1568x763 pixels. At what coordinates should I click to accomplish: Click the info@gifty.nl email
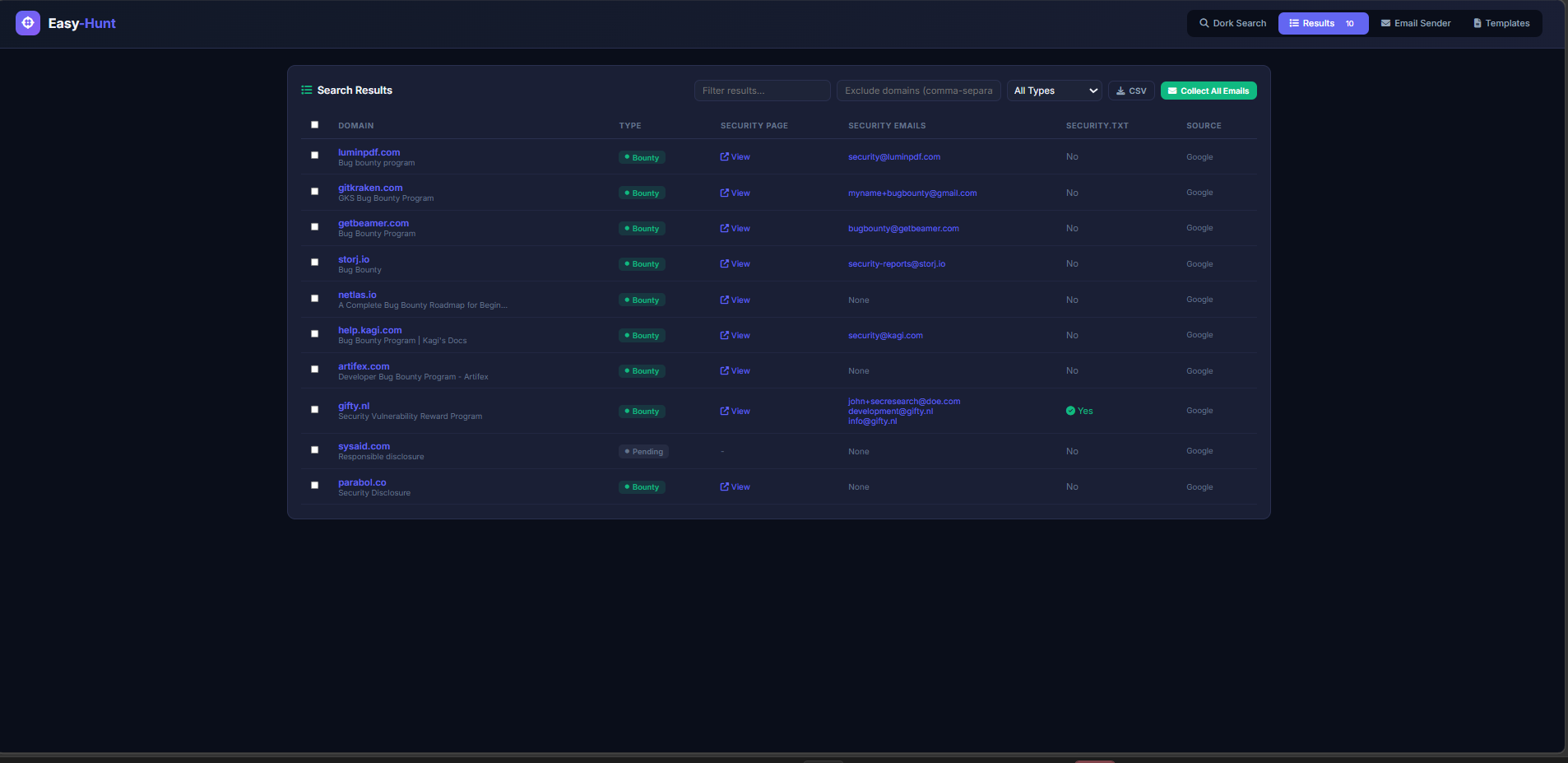873,421
